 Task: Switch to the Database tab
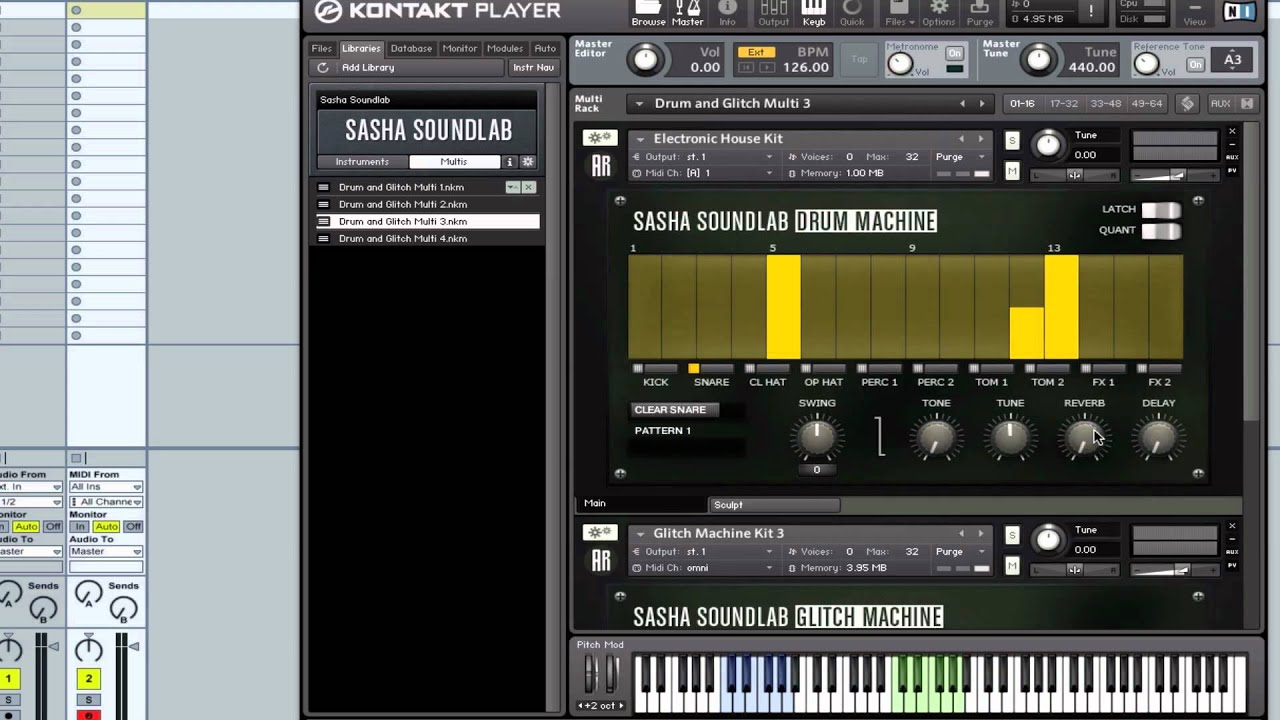[411, 48]
